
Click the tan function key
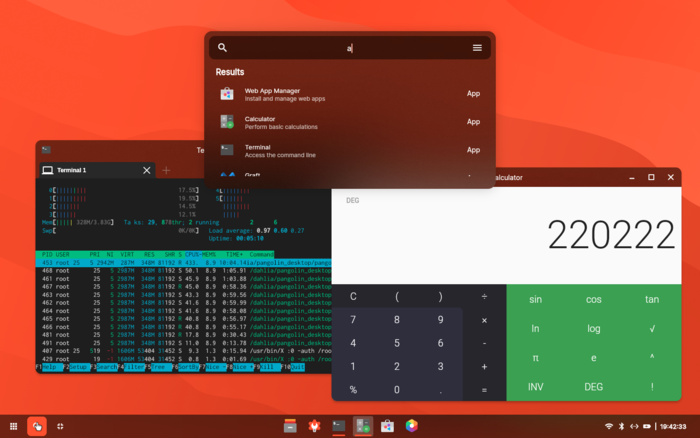[652, 299]
